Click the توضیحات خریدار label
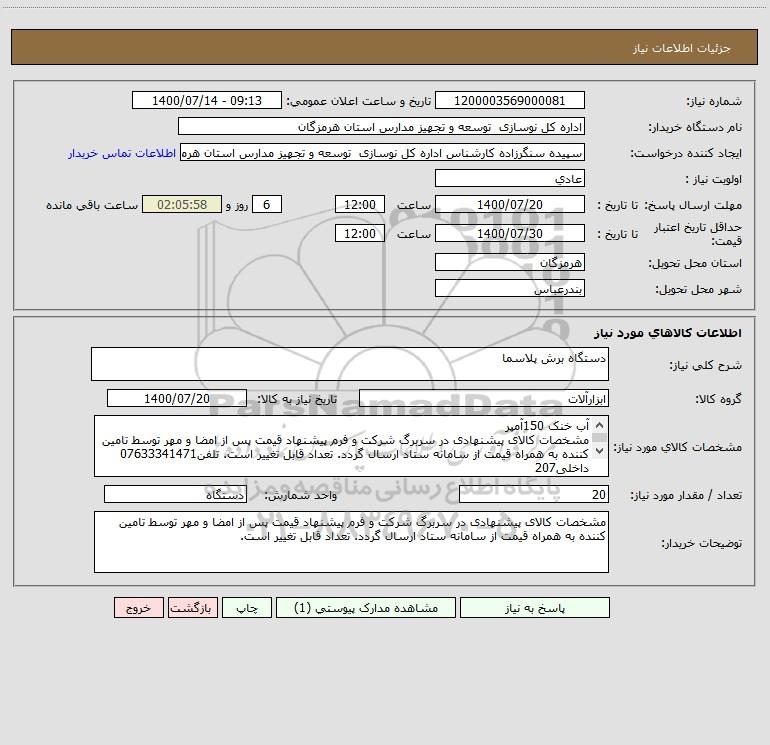The width and height of the screenshot is (770, 745). pyautogui.click(x=701, y=543)
